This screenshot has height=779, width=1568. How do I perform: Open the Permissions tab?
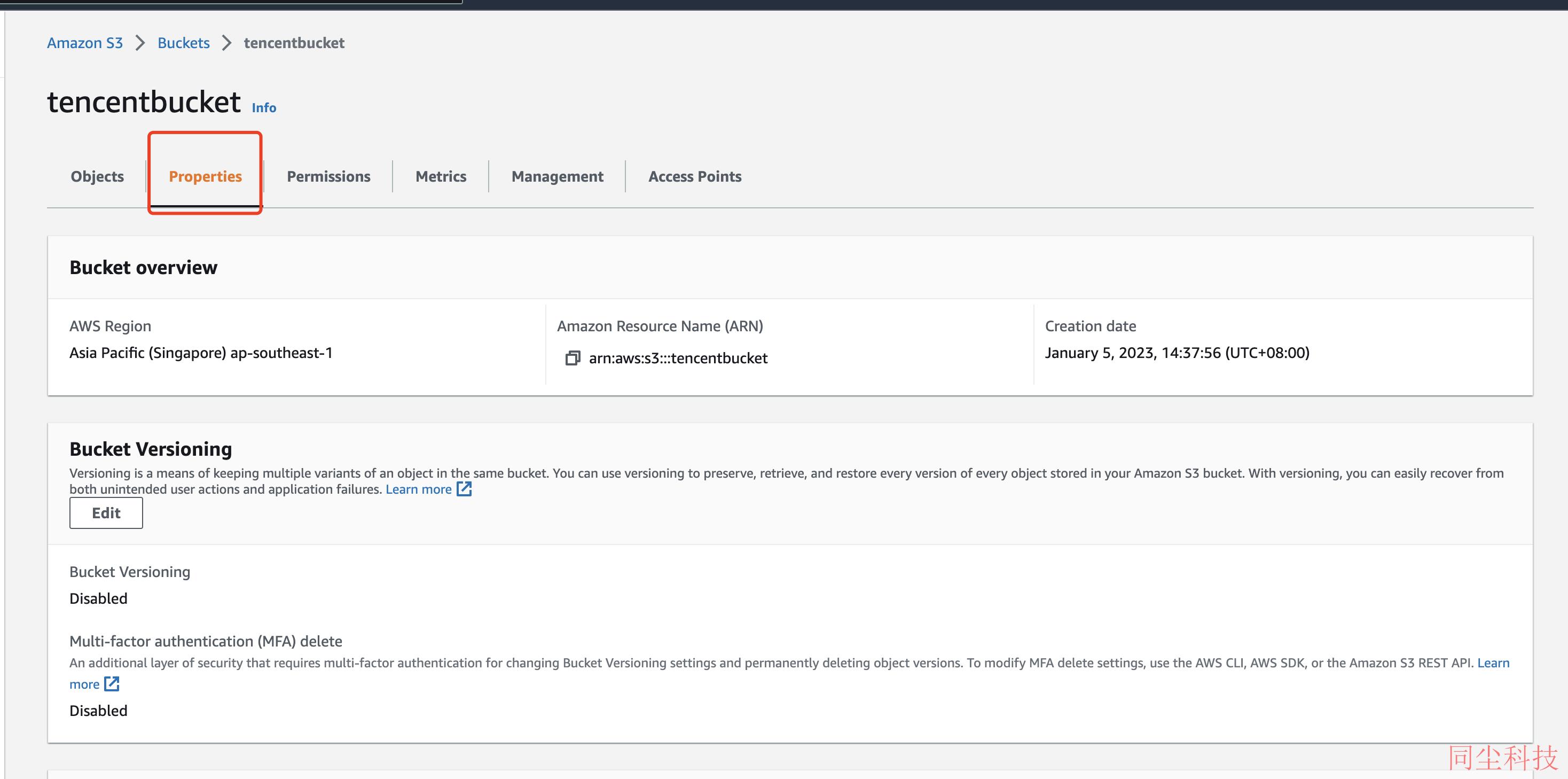(328, 177)
